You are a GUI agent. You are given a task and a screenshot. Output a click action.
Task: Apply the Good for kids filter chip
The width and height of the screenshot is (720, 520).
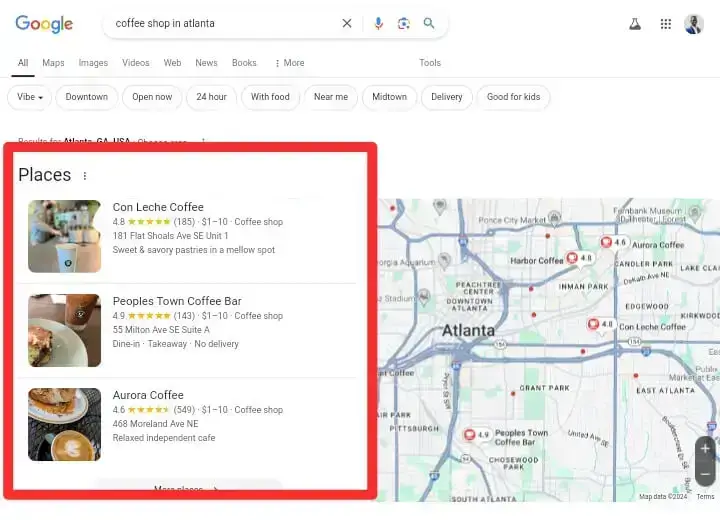513,97
